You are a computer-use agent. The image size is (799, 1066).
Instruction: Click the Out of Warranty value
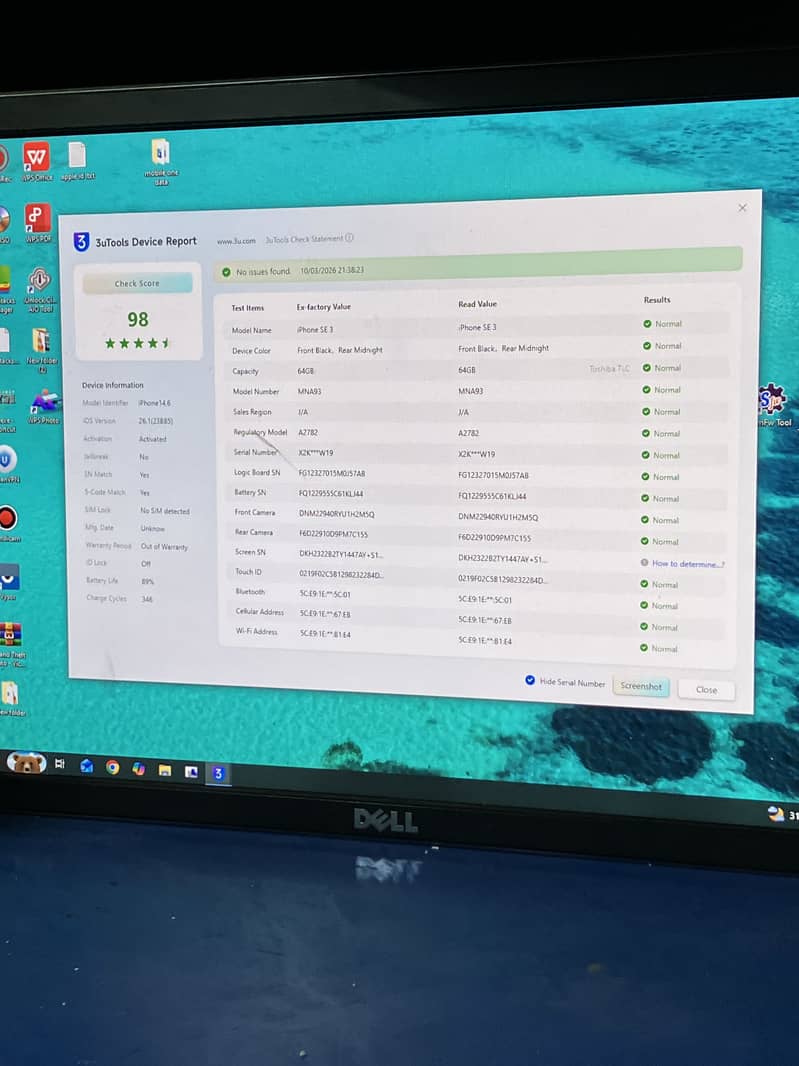164,547
